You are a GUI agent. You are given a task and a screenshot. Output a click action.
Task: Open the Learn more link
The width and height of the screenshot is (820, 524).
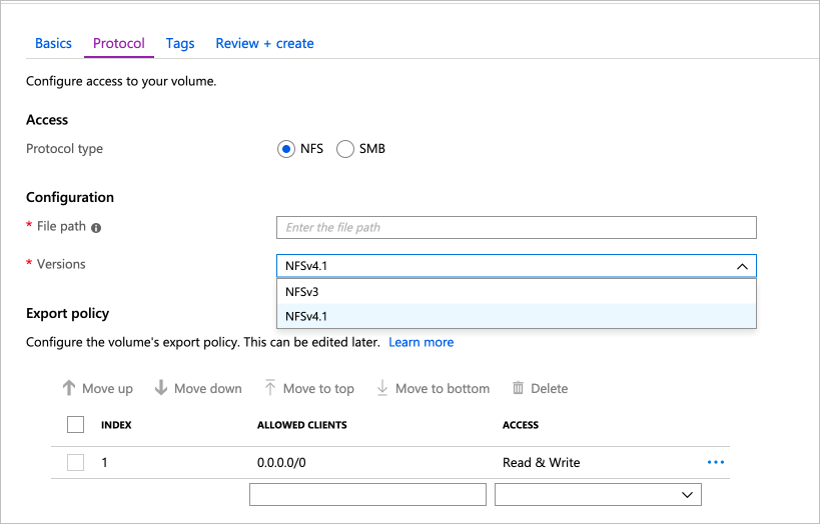click(421, 343)
